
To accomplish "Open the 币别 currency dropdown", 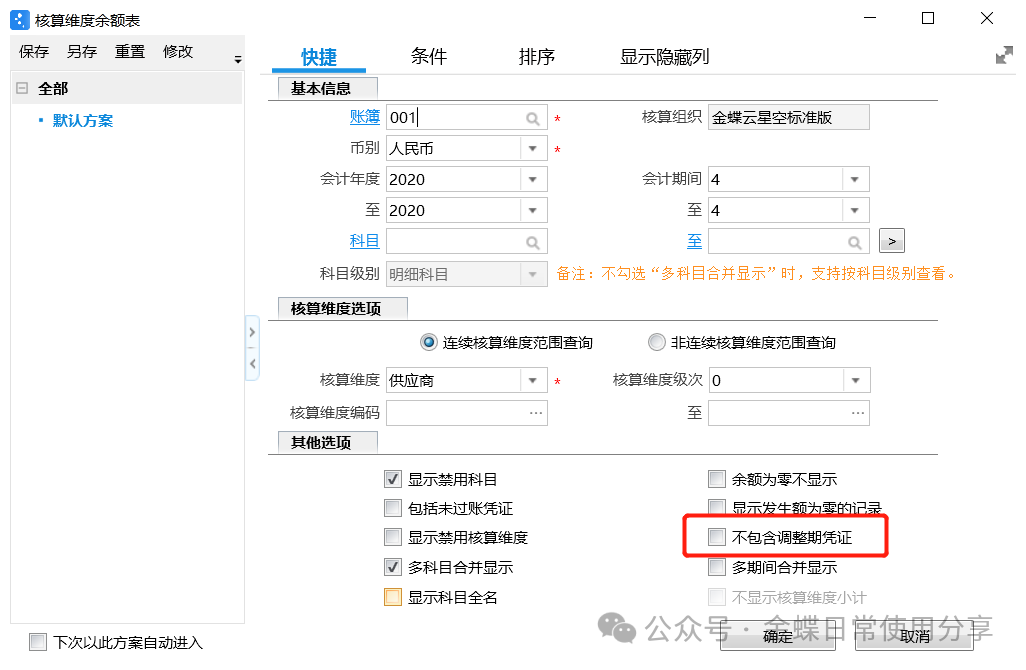I will [x=534, y=149].
